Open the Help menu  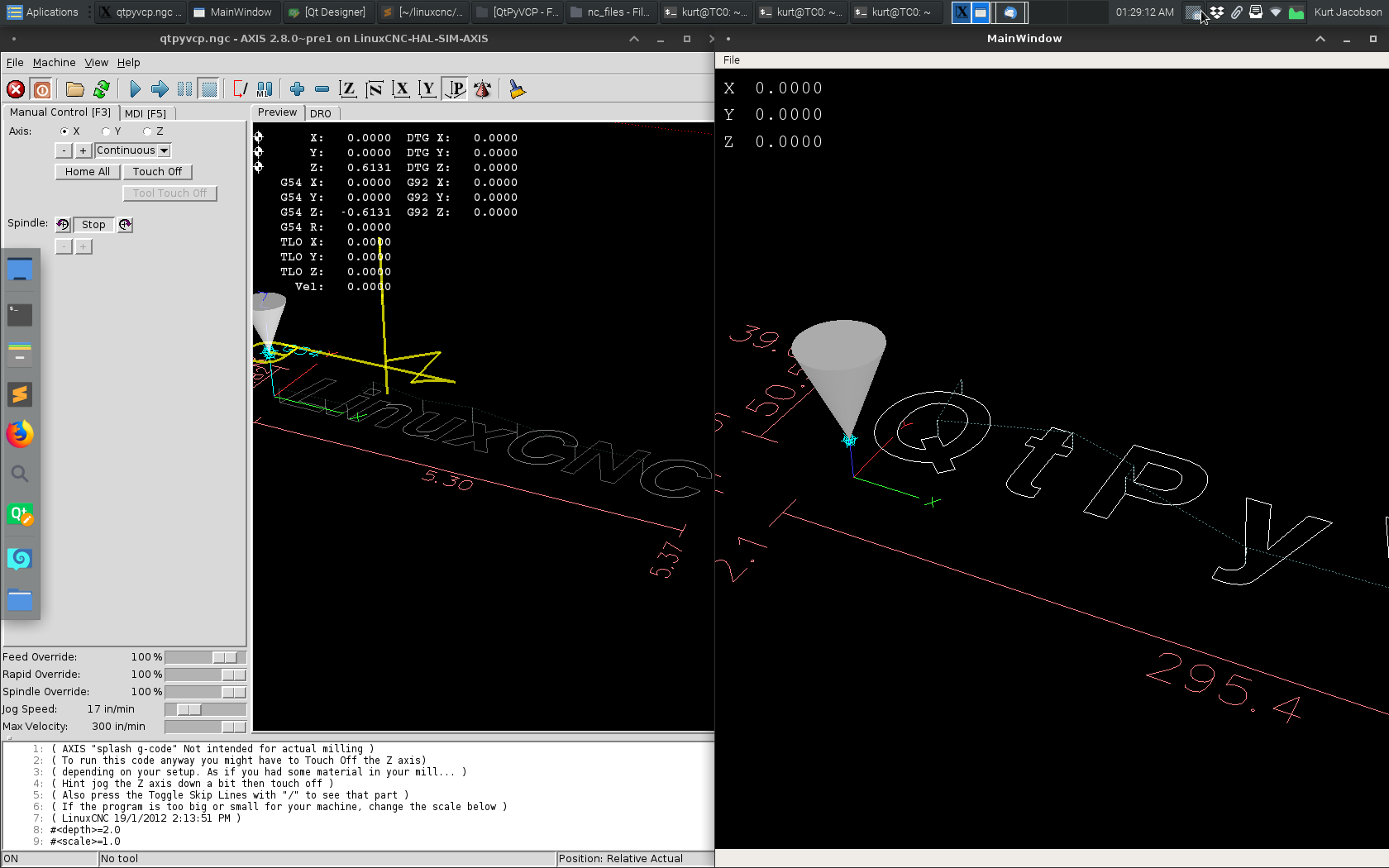(x=128, y=63)
